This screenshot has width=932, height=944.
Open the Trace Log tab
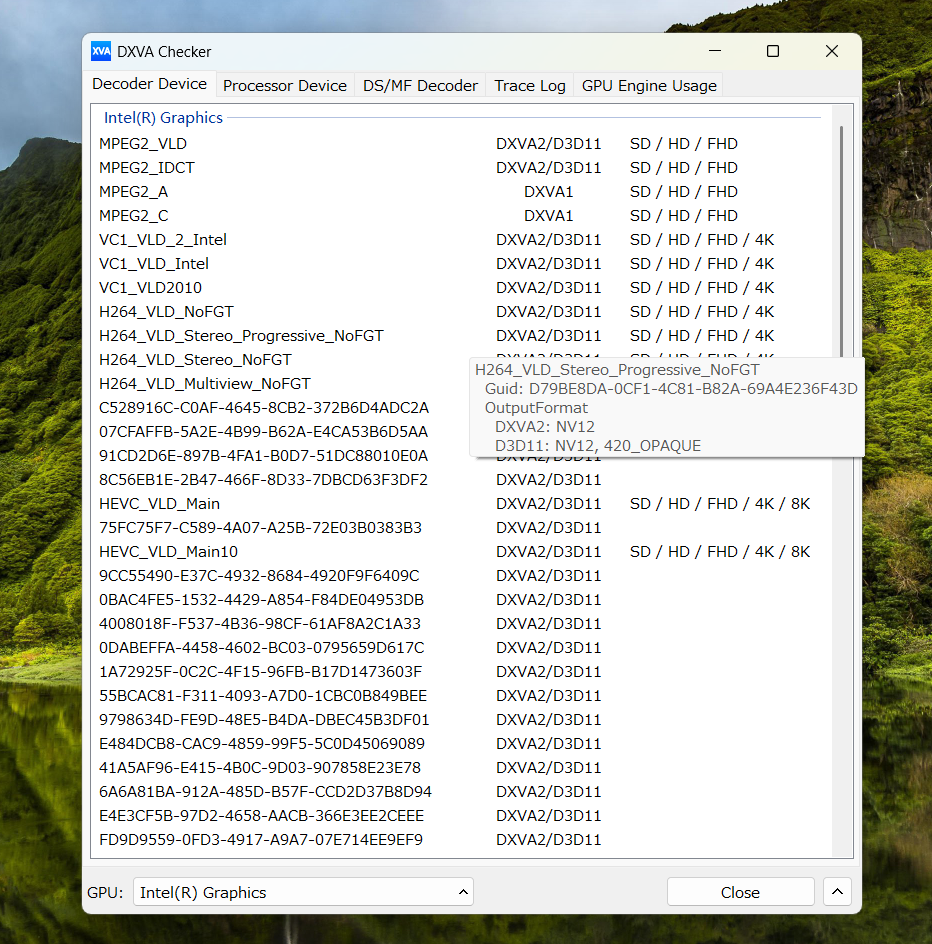[530, 85]
